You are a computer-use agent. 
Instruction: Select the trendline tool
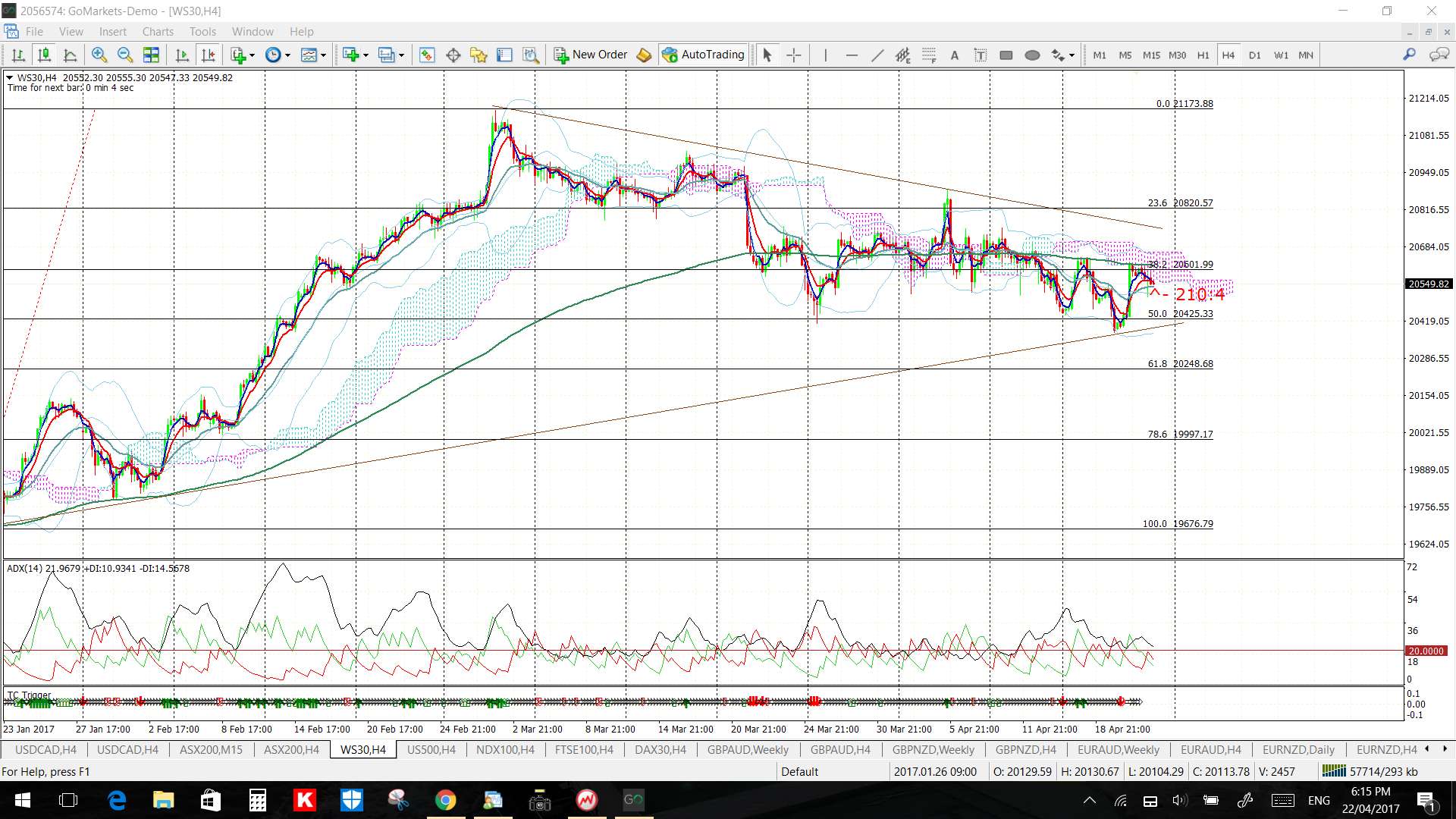[877, 55]
